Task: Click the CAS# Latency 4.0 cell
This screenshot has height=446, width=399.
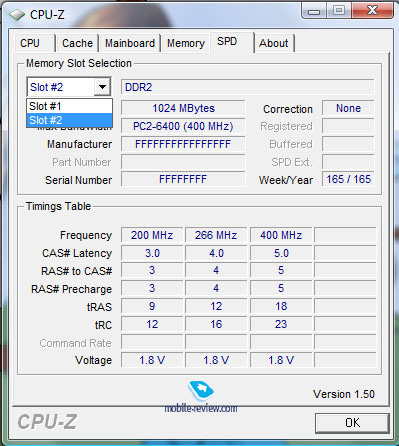Action: point(216,253)
